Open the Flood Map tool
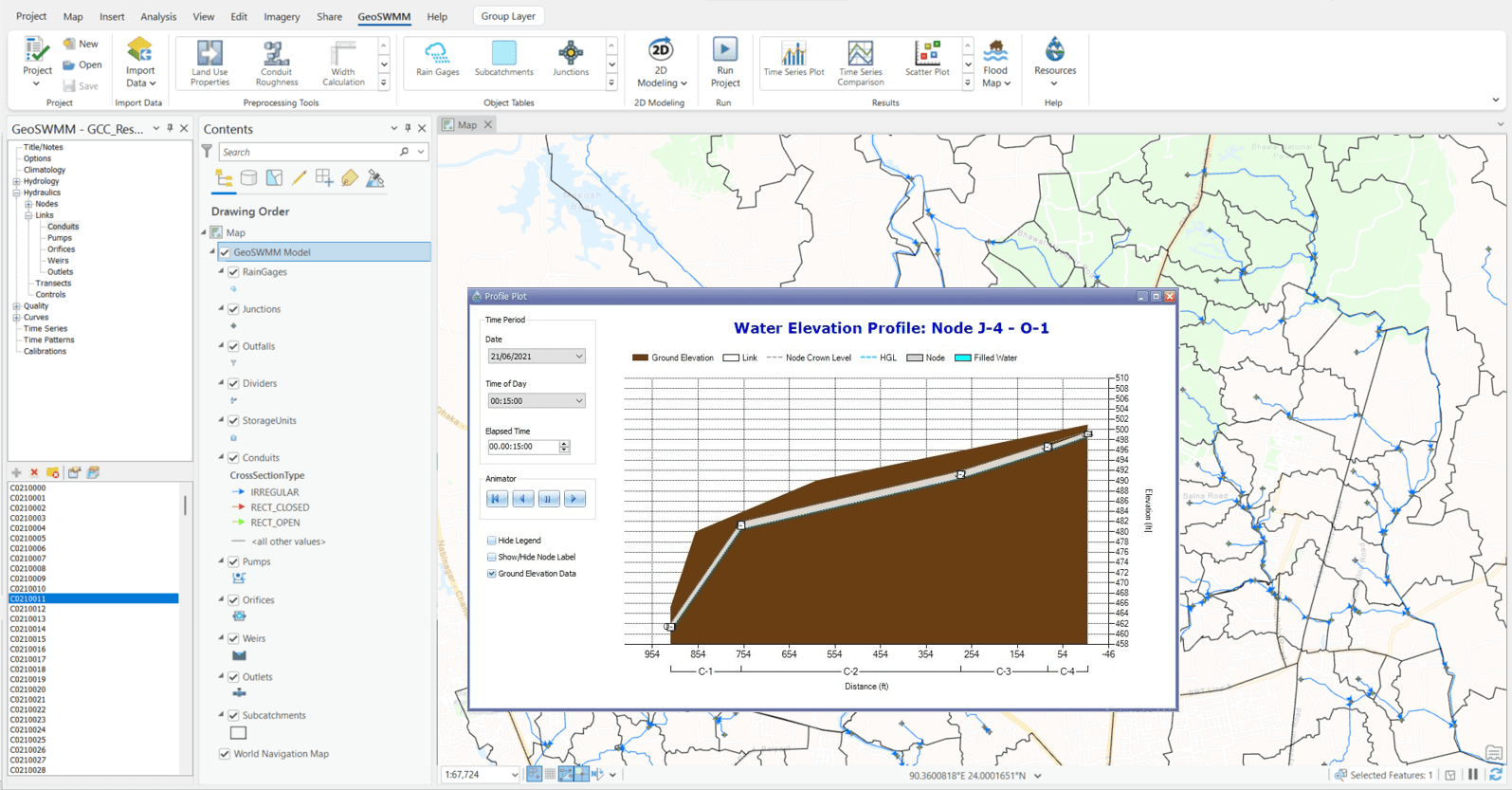The image size is (1512, 790). 995,63
